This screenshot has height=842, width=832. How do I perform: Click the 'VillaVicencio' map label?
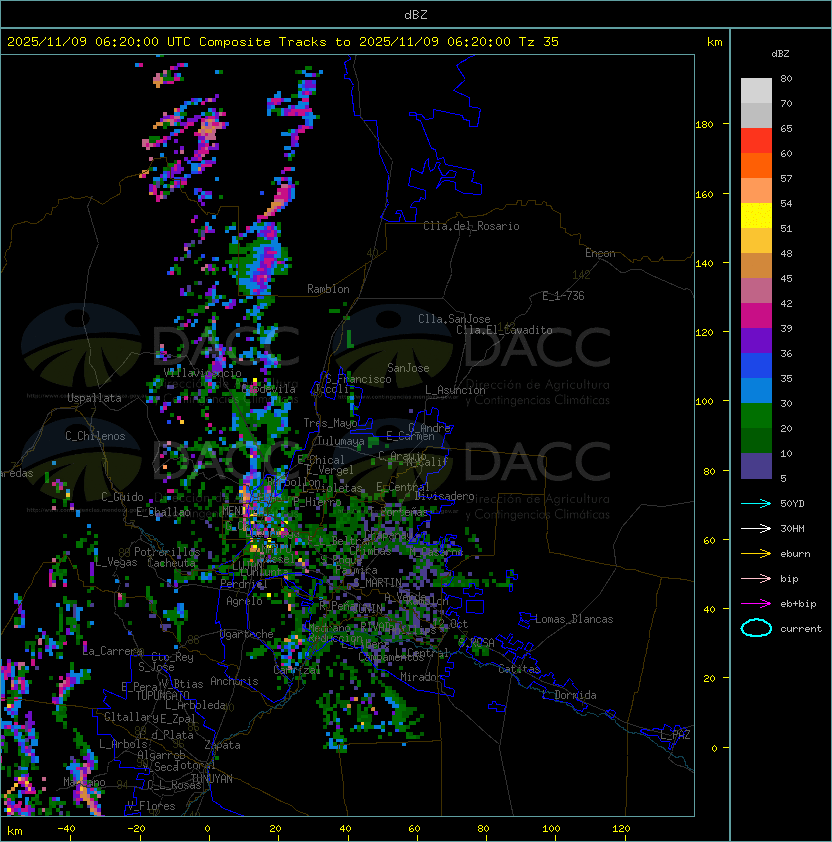click(202, 373)
